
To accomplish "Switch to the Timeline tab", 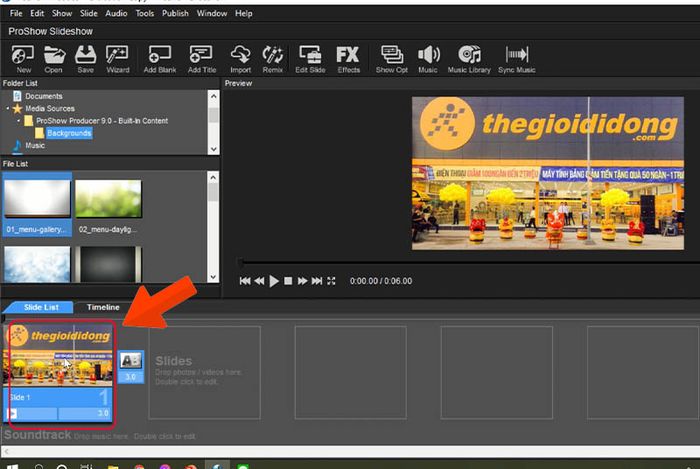I will point(103,307).
